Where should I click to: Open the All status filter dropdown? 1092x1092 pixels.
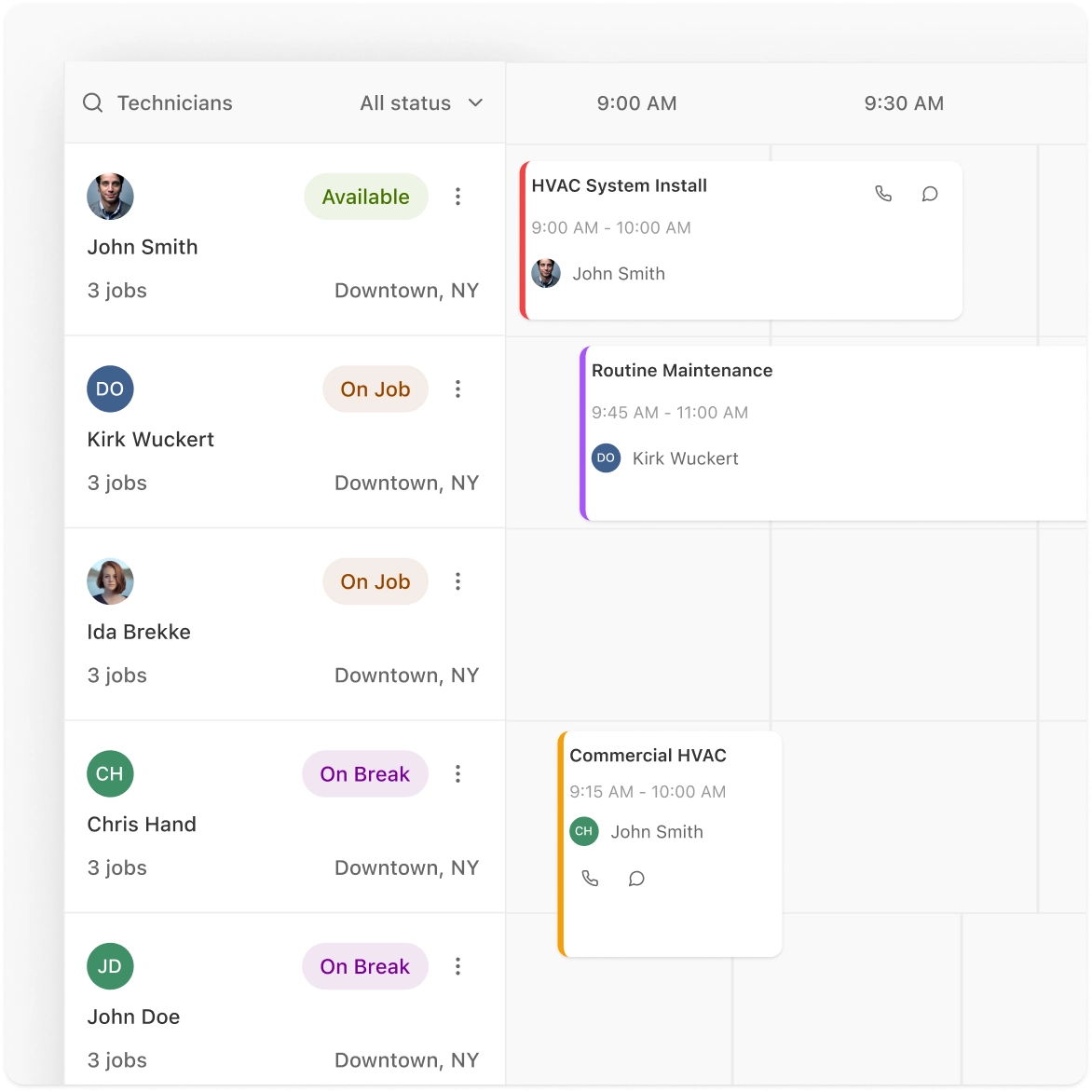pos(421,103)
